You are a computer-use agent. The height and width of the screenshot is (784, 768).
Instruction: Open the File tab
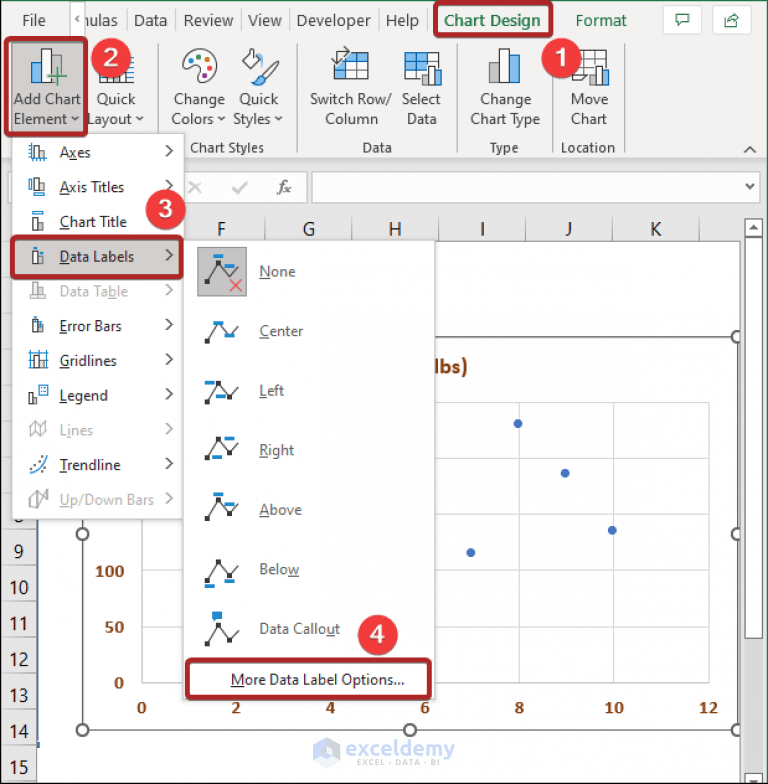(34, 20)
